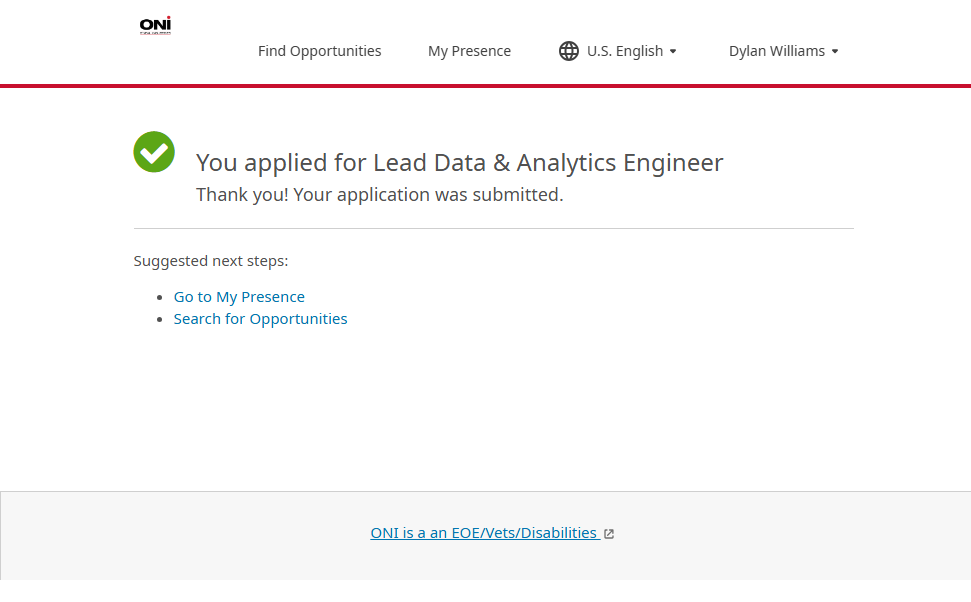Click the ONI logo in the header
This screenshot has height=602, width=971.
155,26
